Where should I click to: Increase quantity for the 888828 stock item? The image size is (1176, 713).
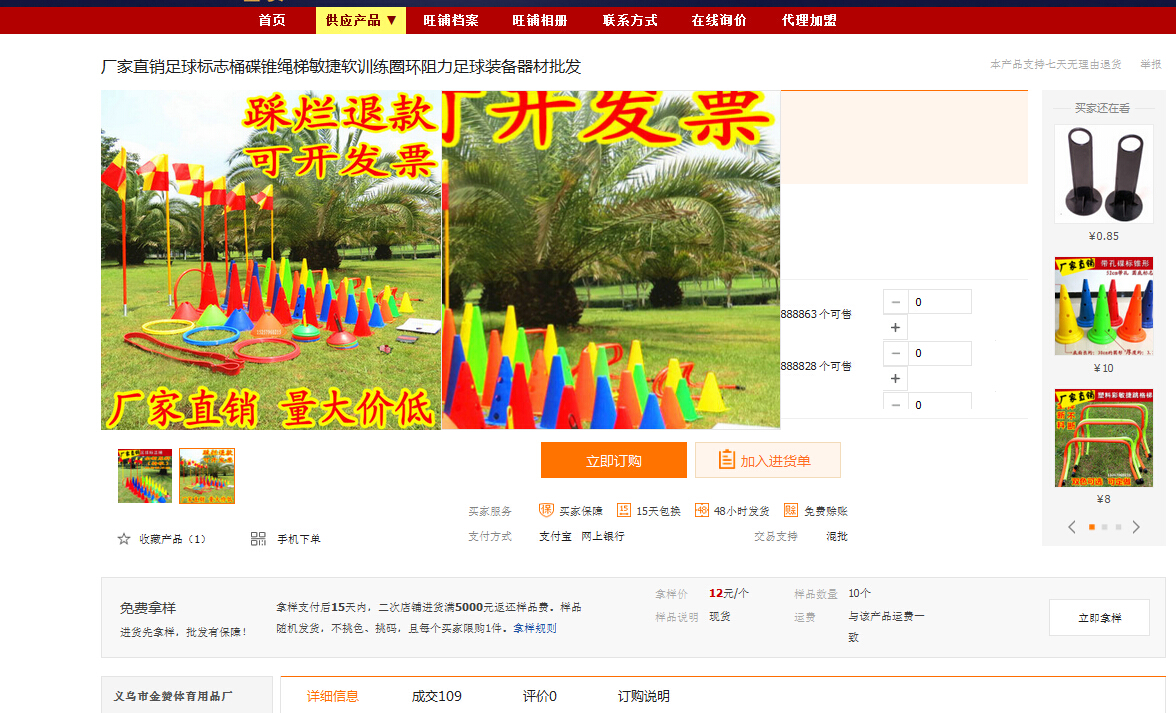(x=895, y=379)
